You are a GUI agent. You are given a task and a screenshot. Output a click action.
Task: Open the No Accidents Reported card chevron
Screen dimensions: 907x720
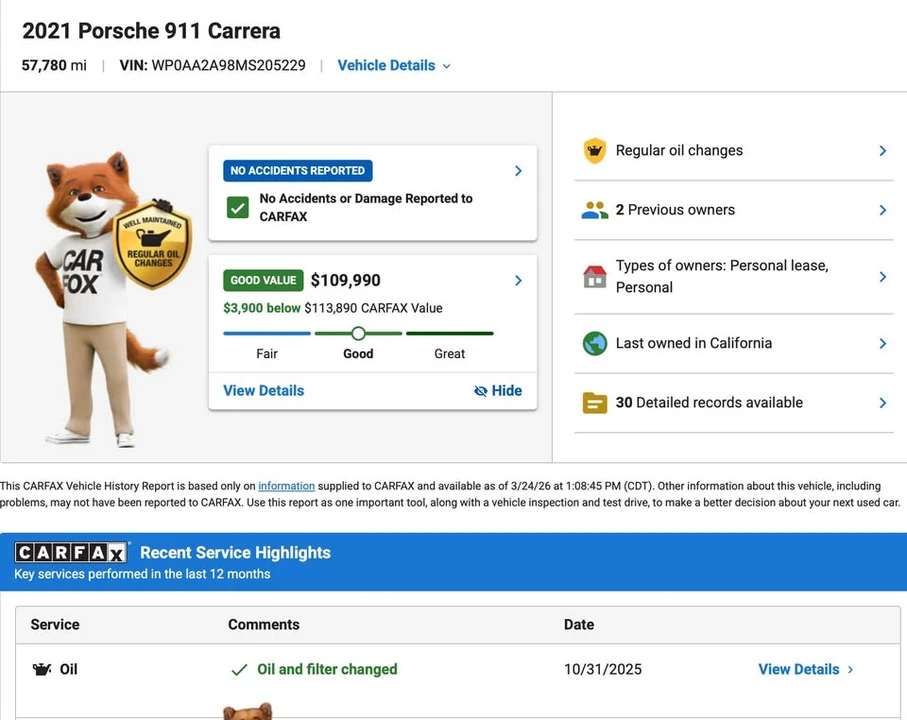pyautogui.click(x=518, y=171)
